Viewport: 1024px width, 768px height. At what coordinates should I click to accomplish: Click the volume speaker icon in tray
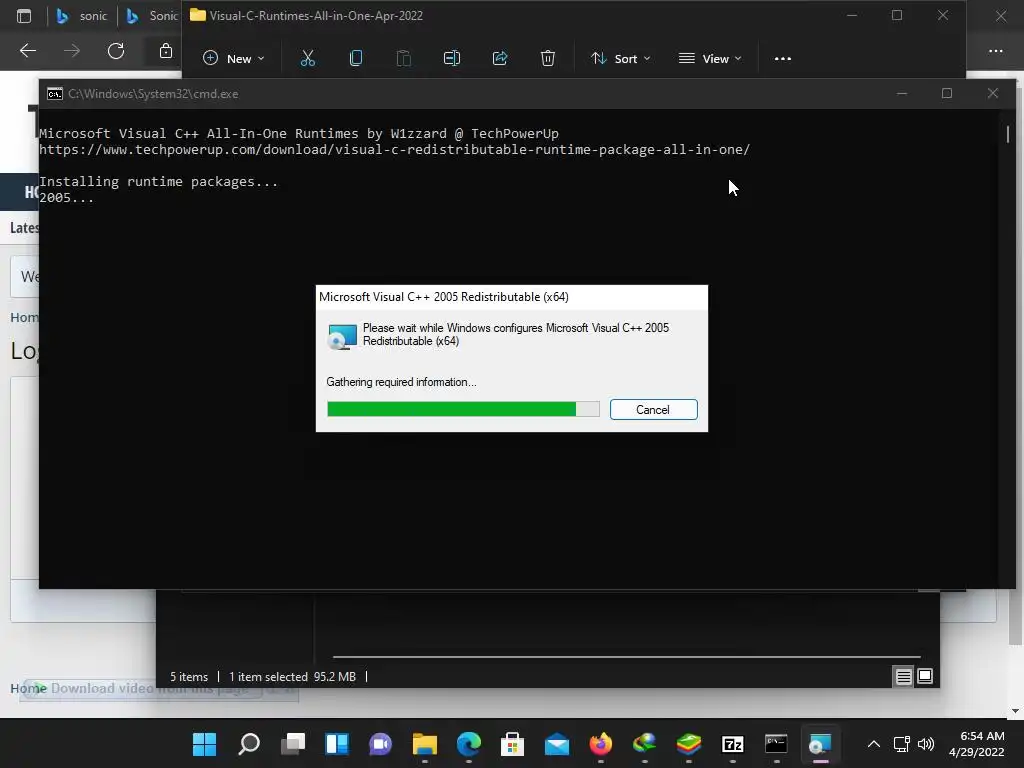pyautogui.click(x=926, y=744)
